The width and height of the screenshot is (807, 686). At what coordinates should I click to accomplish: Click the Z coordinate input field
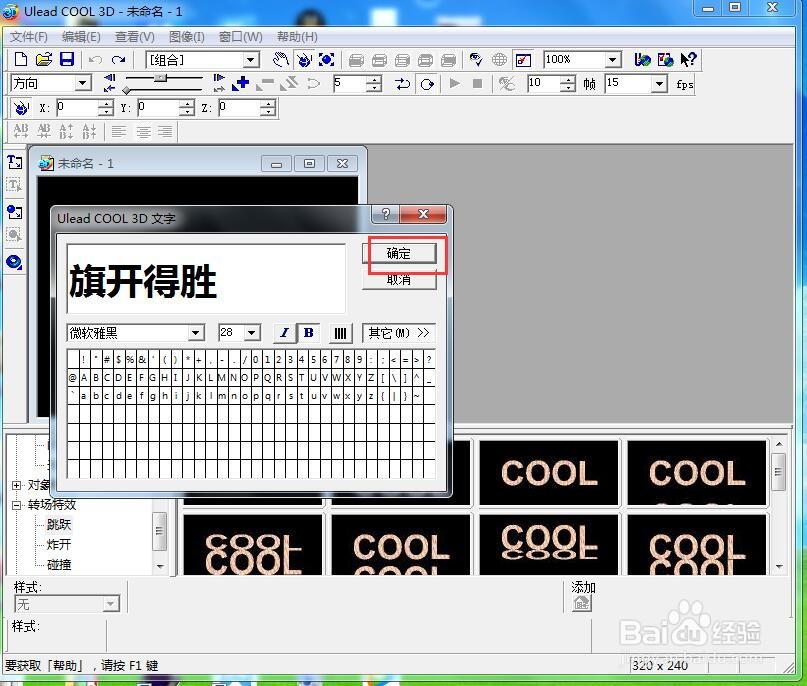[x=240, y=108]
